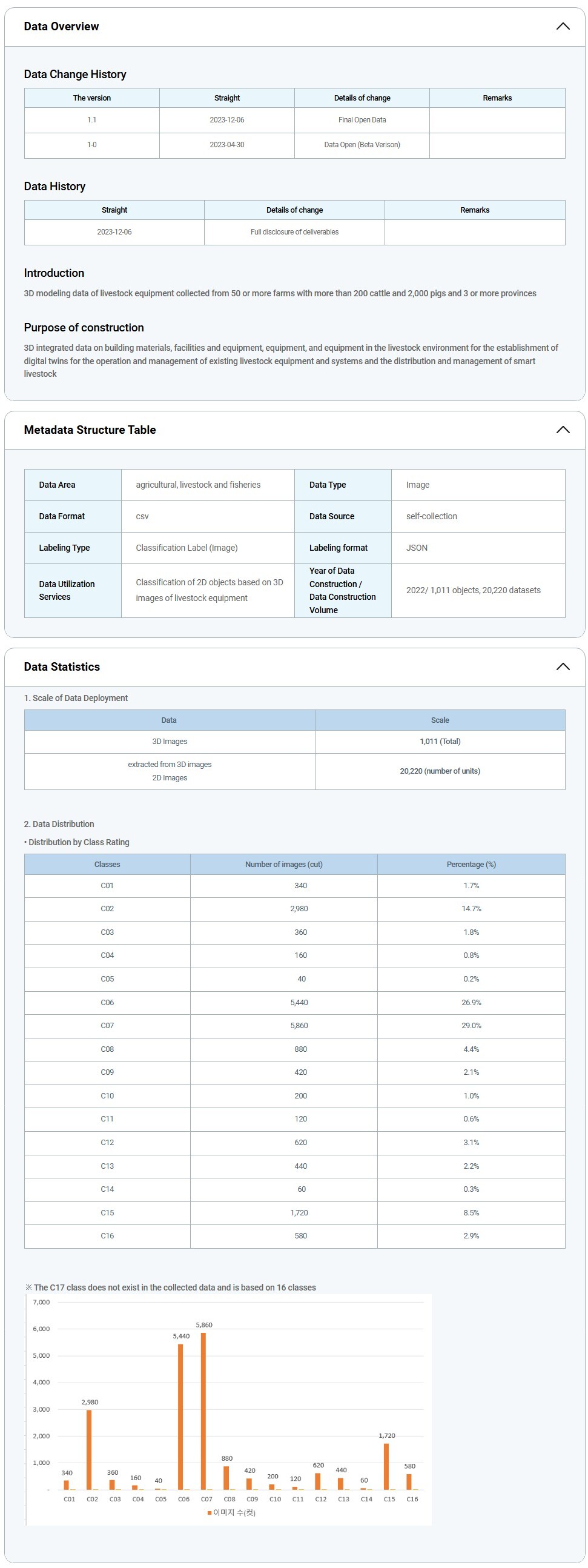Click the C07 bar labeled 5,860
This screenshot has height=1568, width=588.
(203, 1411)
